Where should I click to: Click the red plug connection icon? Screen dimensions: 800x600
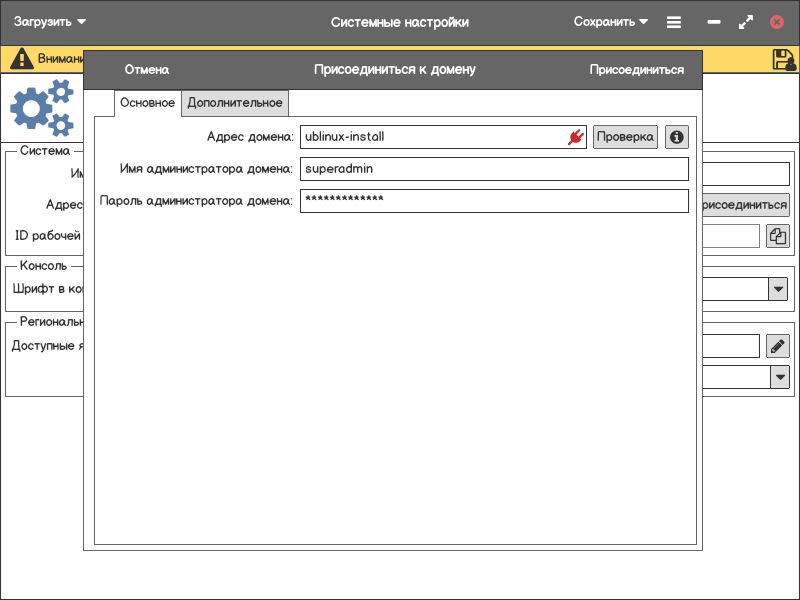(575, 137)
